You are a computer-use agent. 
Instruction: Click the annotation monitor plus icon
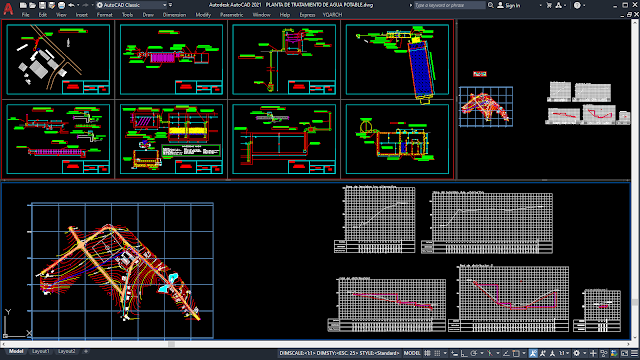tap(593, 353)
